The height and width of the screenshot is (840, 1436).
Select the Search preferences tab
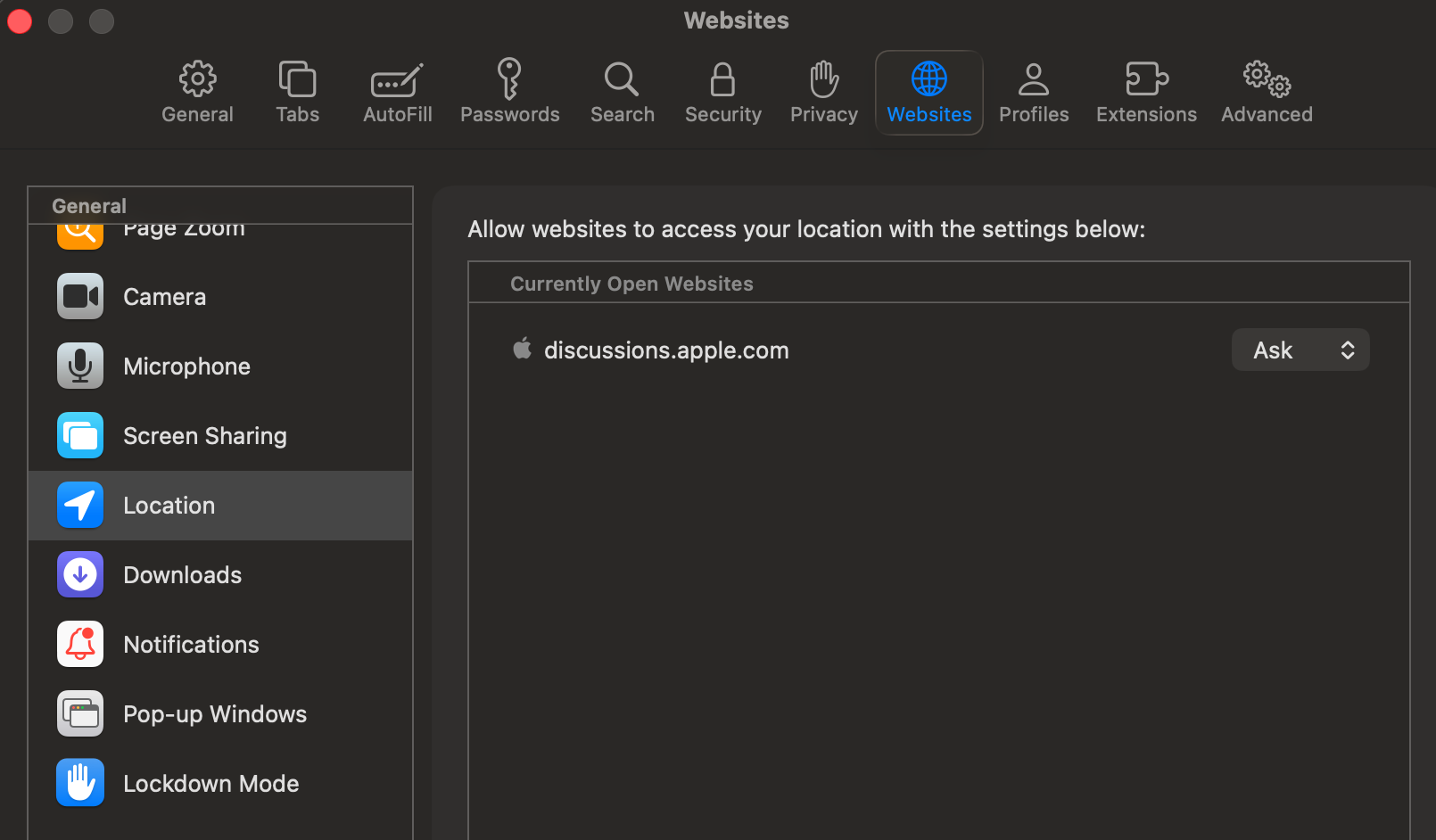coord(622,92)
